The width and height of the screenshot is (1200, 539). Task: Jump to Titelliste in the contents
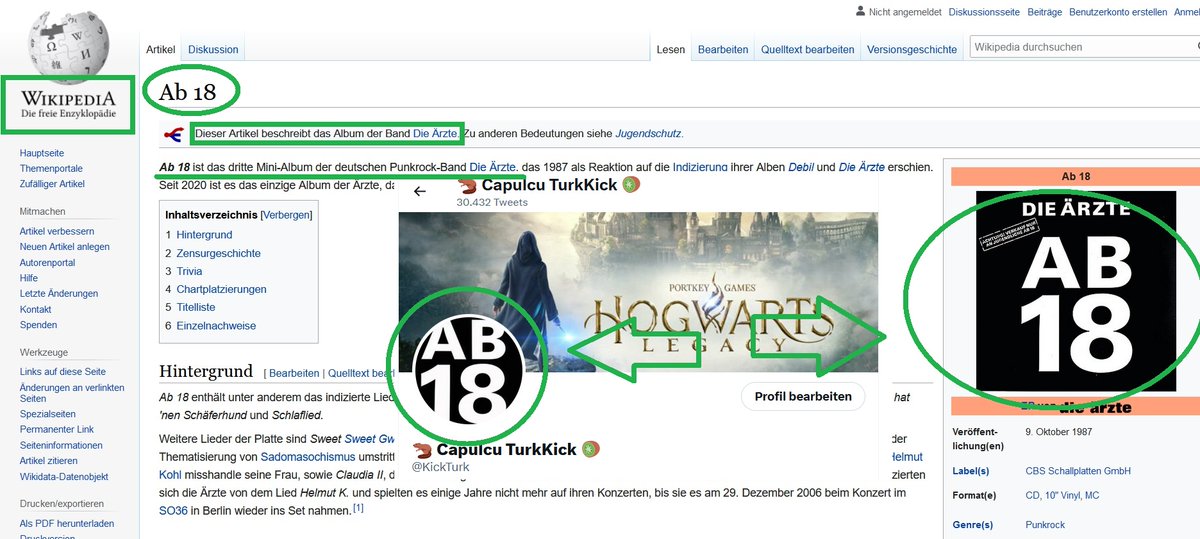point(196,307)
